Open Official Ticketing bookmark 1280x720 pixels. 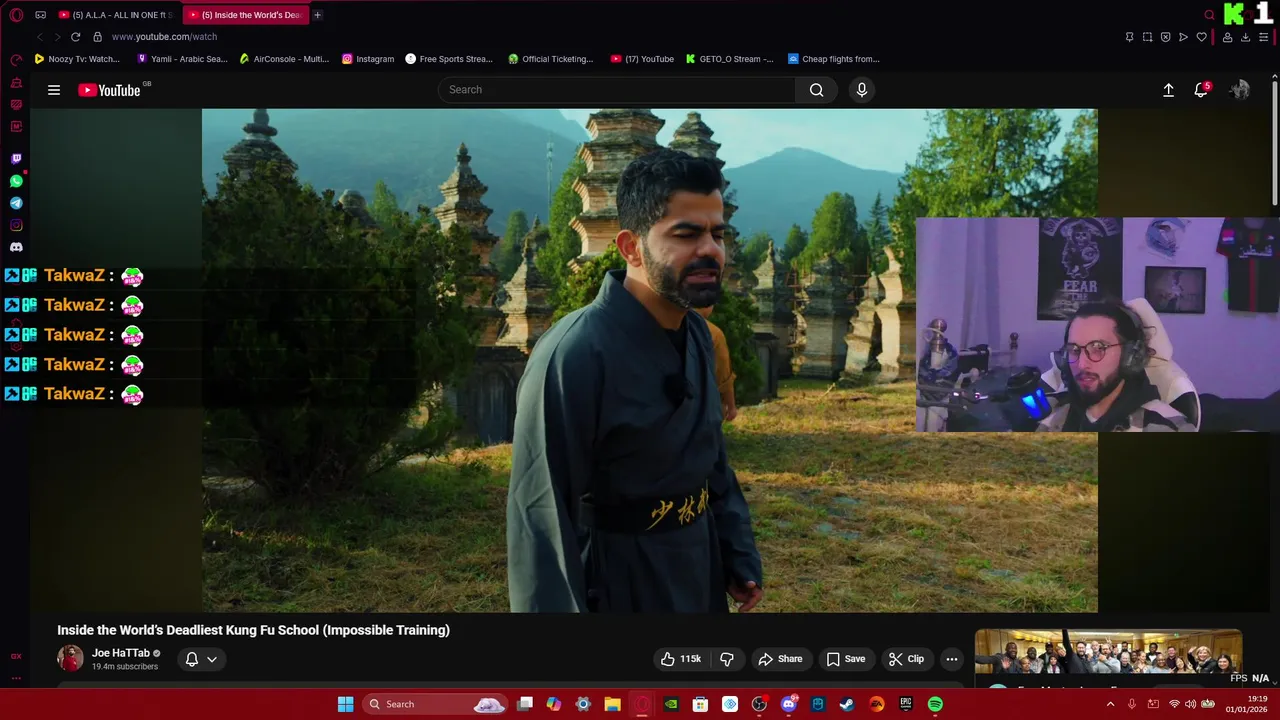(x=550, y=59)
